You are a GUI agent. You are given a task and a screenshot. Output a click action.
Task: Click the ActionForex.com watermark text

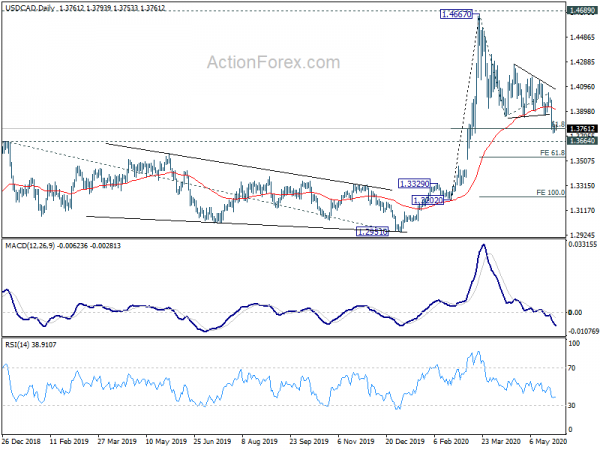(273, 62)
